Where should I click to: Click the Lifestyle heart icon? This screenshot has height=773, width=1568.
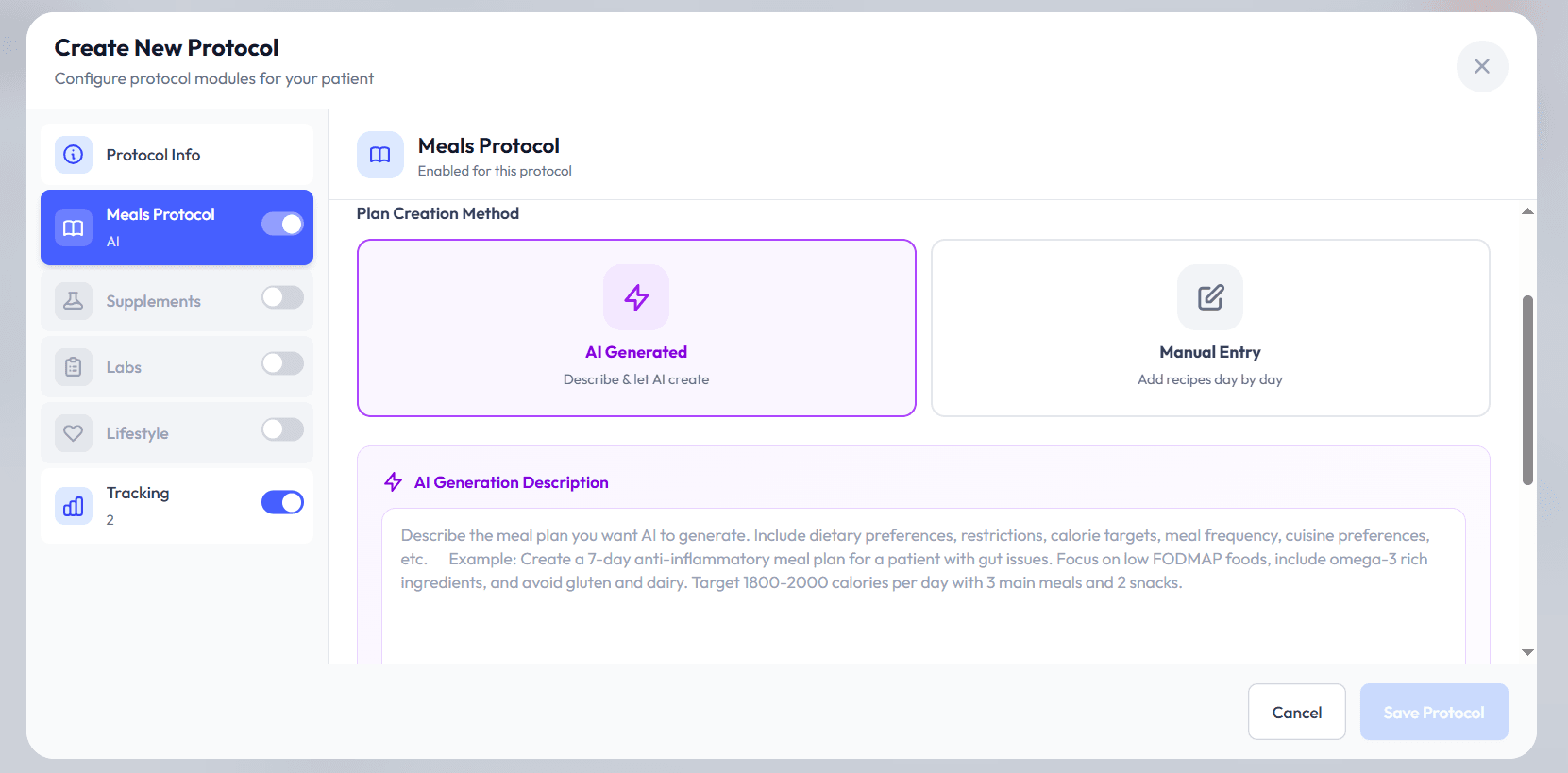(73, 432)
